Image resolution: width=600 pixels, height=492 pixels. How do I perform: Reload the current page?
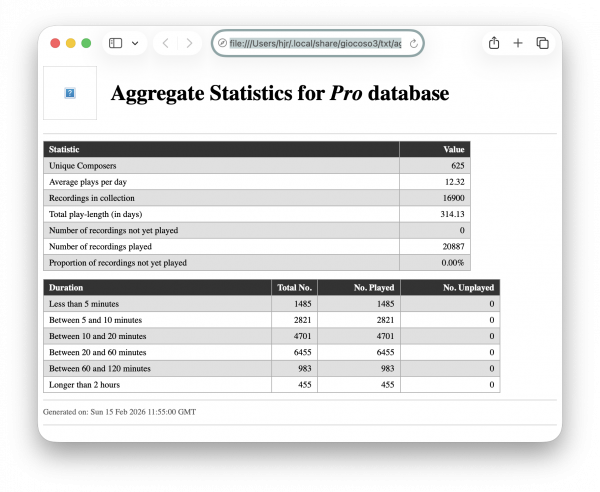413,43
